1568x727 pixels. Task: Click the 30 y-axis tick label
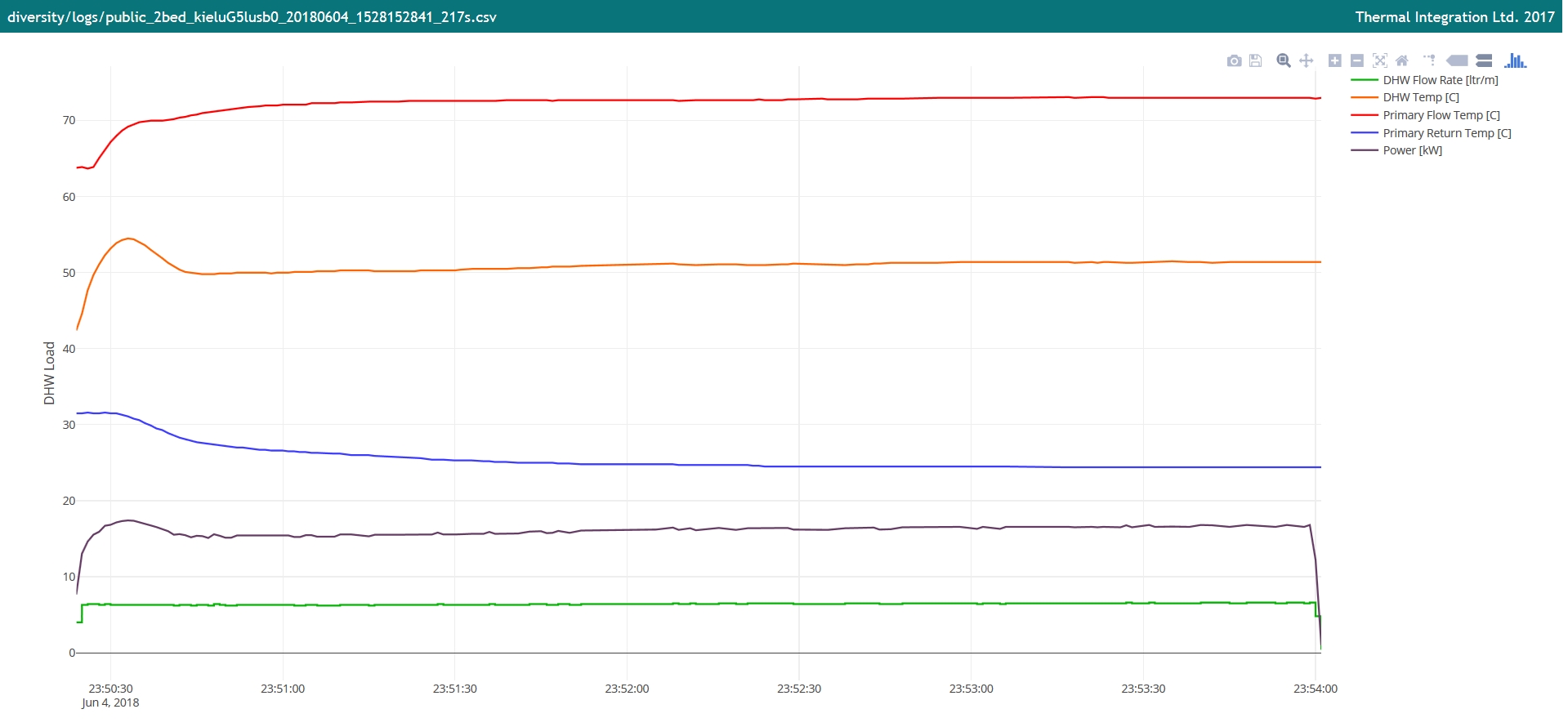point(69,425)
